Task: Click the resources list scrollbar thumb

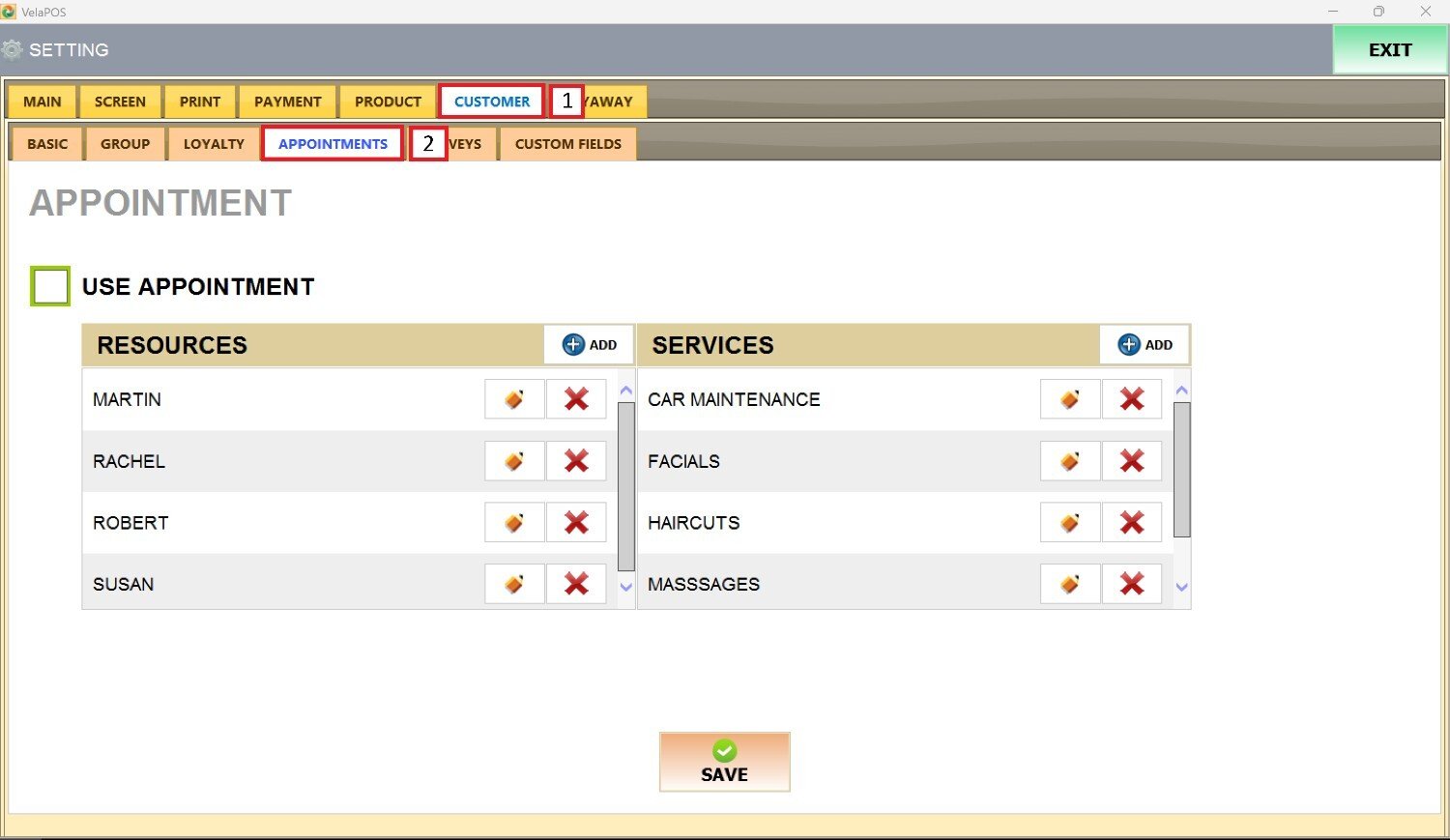Action: tap(625, 485)
